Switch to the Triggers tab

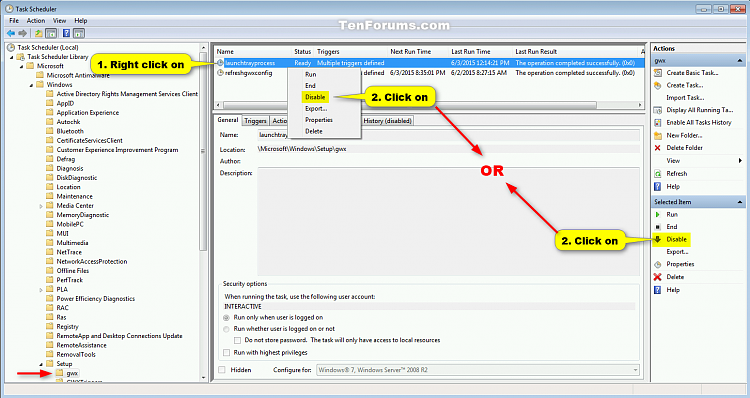[x=255, y=121]
